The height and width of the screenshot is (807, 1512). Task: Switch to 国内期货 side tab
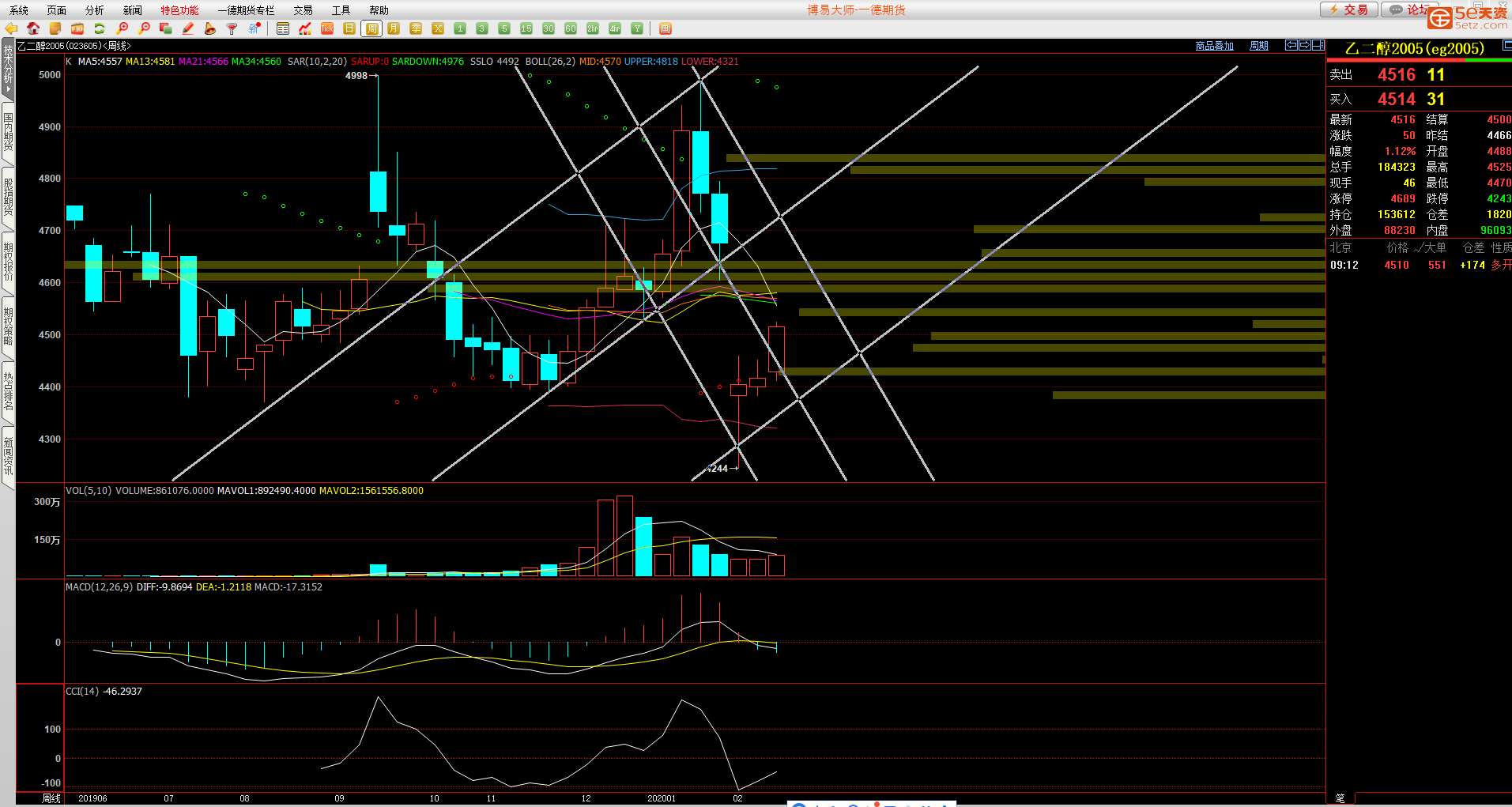coord(8,132)
